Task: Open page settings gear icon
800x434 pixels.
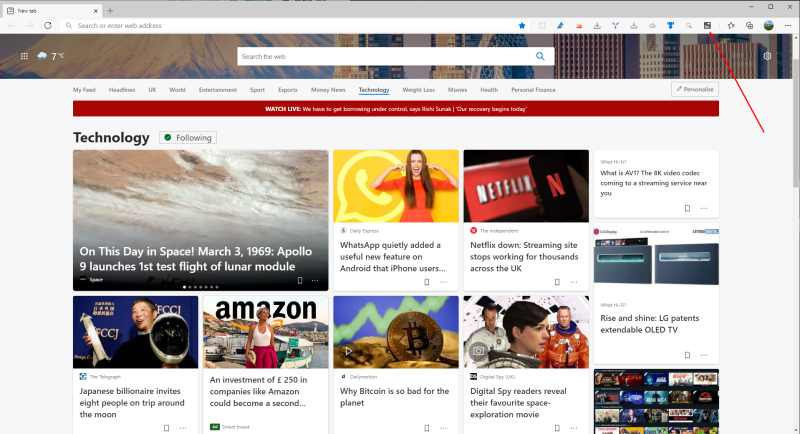Action: (767, 56)
